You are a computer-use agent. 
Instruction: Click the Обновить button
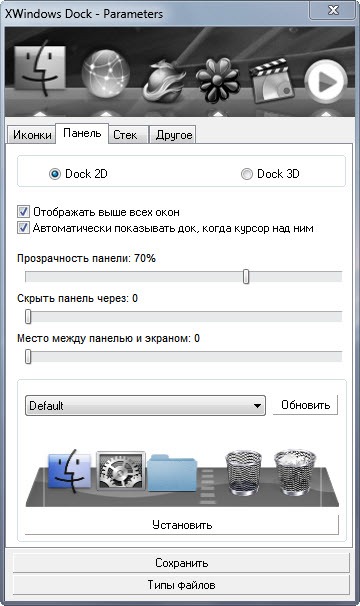pos(305,405)
